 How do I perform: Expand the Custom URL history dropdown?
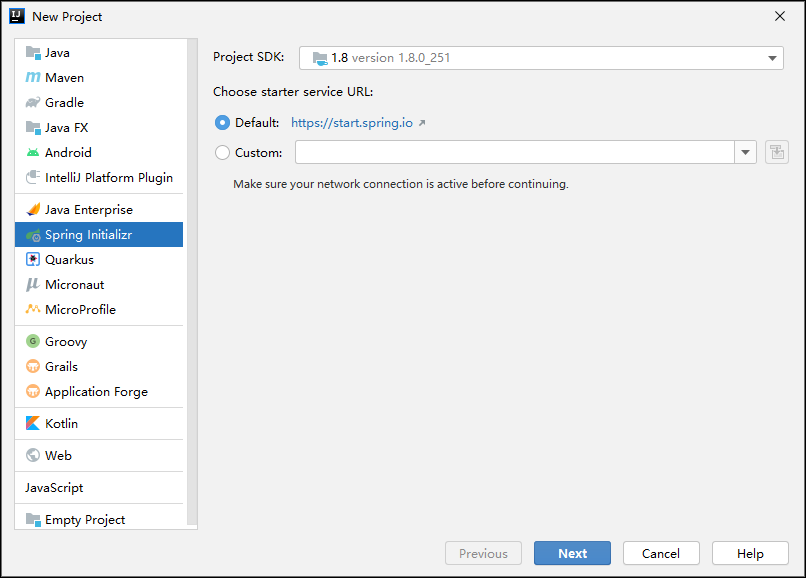coord(745,152)
